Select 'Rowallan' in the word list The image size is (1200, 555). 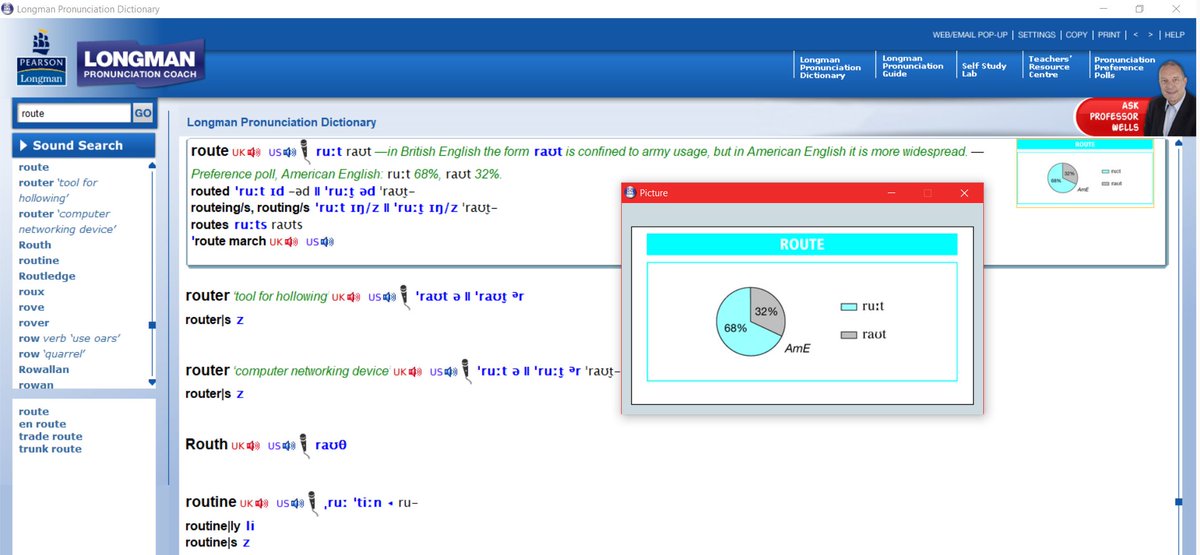pyautogui.click(x=43, y=369)
